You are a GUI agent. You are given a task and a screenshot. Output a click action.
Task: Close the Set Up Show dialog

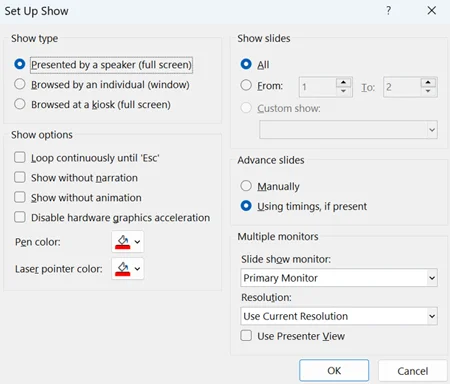[432, 11]
